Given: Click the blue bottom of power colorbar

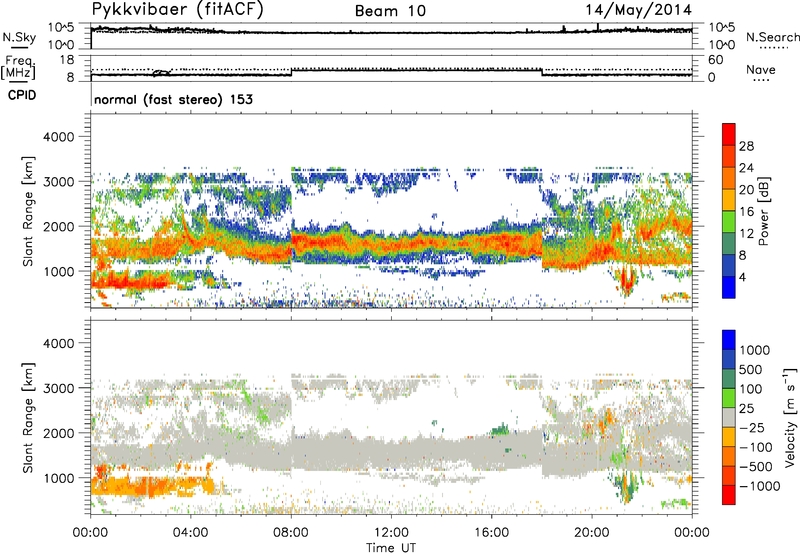Looking at the screenshot, I should 729,287.
